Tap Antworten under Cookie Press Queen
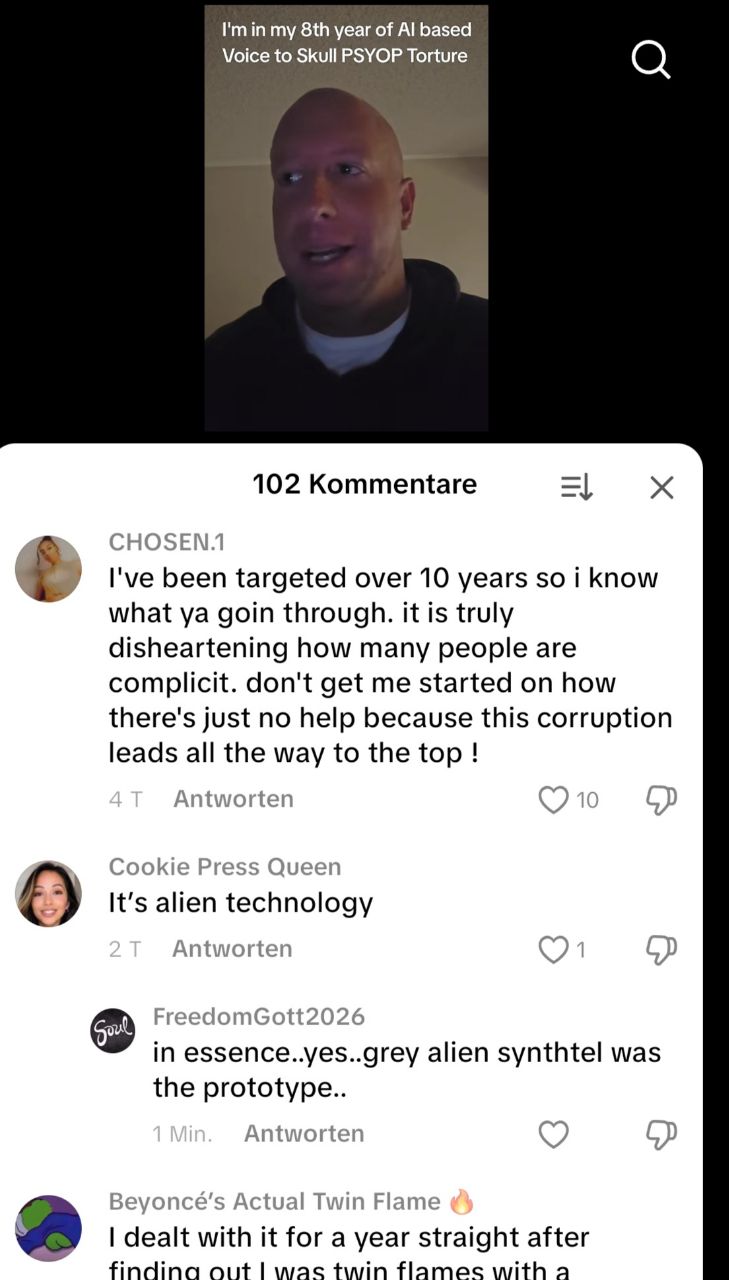The height and width of the screenshot is (1280, 729). pos(232,949)
